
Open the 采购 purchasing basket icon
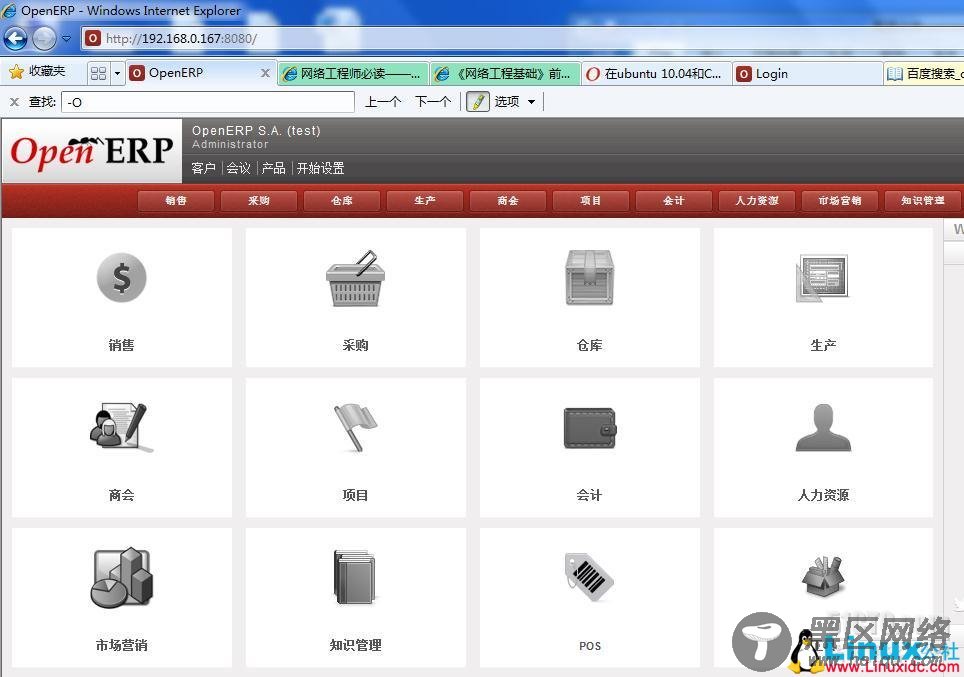point(355,279)
